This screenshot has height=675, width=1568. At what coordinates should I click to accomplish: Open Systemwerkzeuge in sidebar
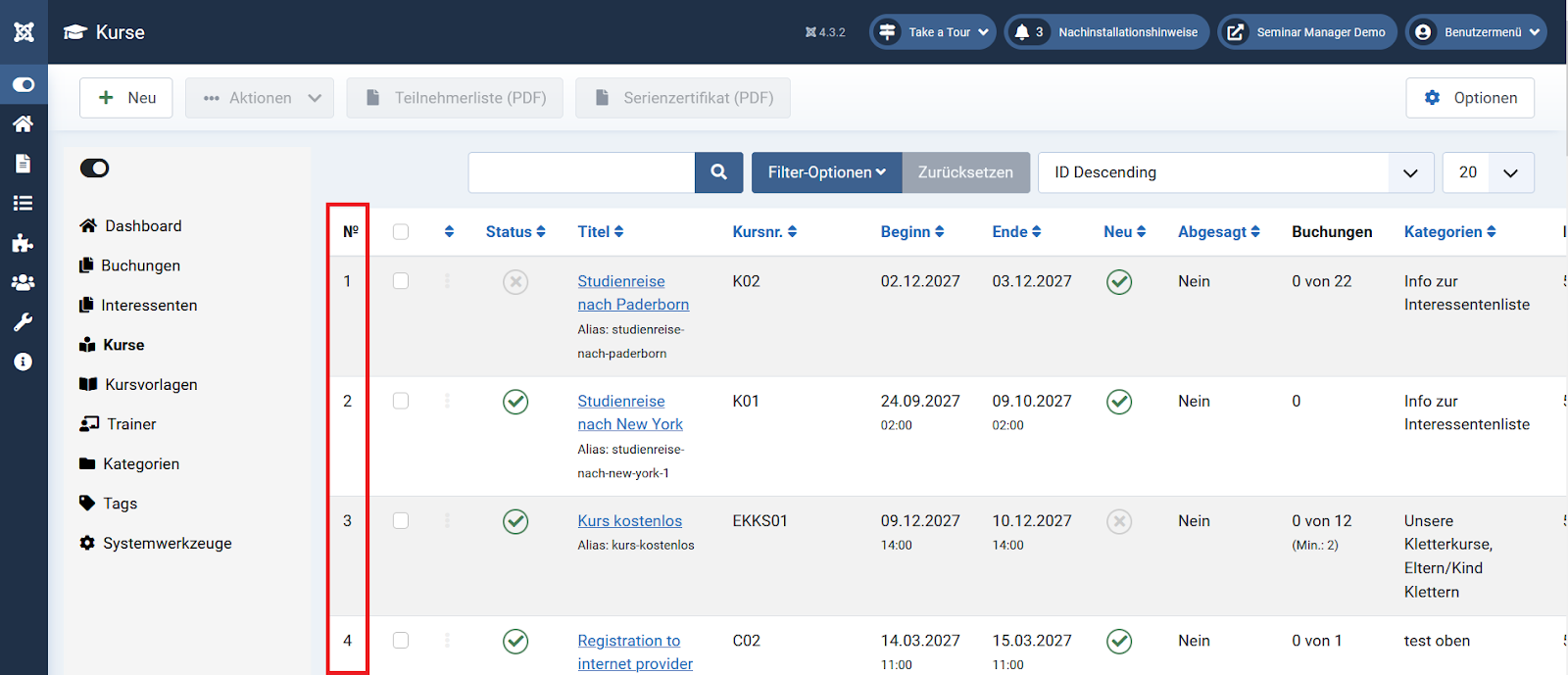click(x=156, y=544)
